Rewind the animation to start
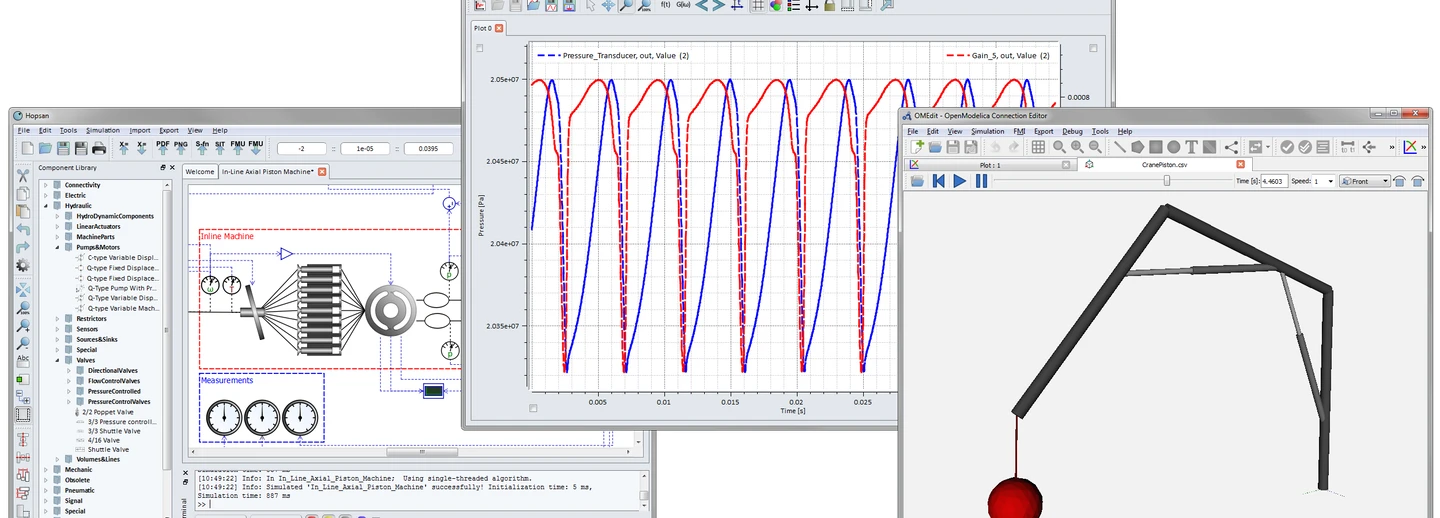The width and height of the screenshot is (1440, 518). (x=938, y=181)
